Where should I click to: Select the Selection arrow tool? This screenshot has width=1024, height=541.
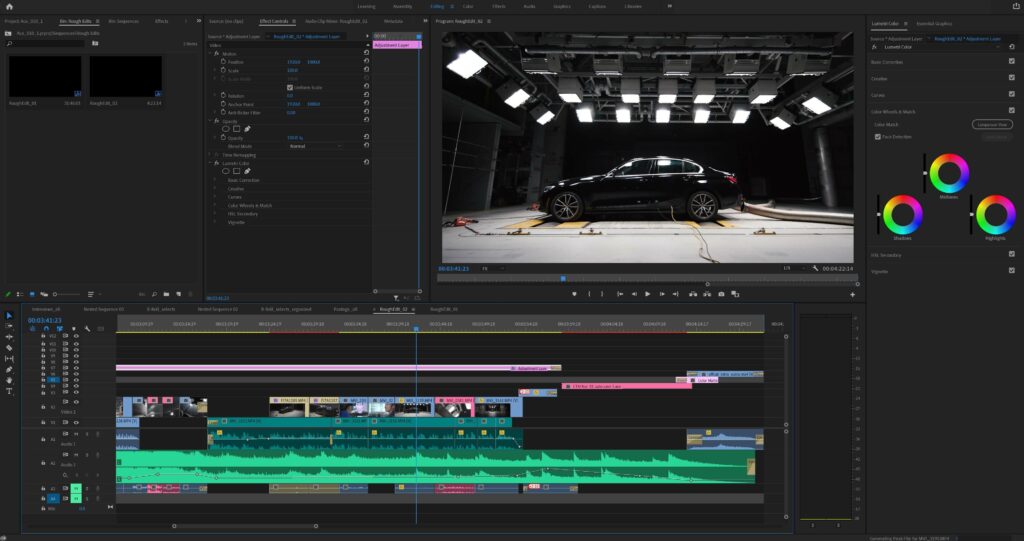[9, 316]
